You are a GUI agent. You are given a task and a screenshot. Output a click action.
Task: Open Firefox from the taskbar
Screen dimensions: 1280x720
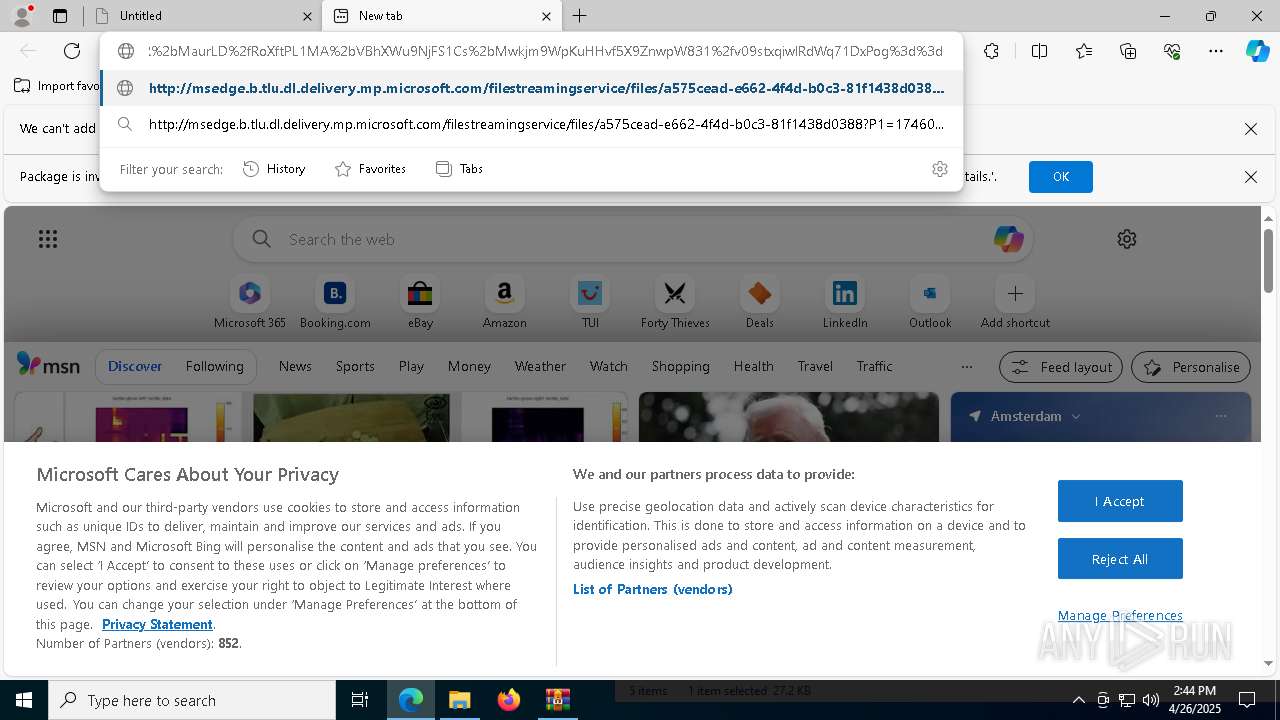pos(509,700)
